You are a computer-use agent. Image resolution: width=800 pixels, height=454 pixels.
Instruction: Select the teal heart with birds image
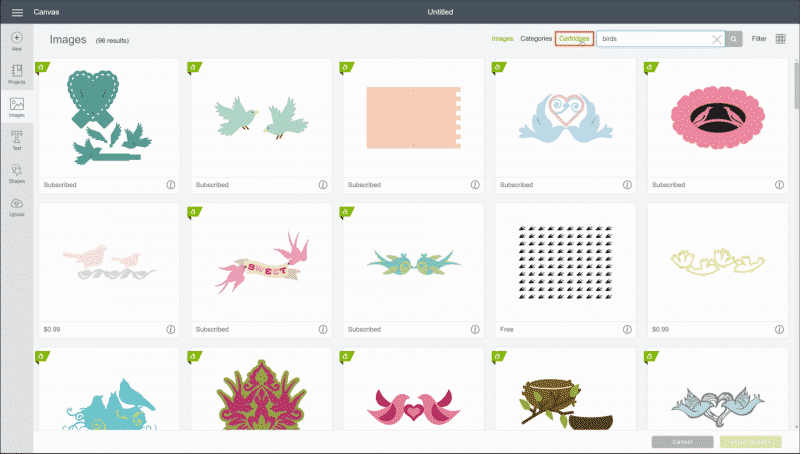[109, 117]
